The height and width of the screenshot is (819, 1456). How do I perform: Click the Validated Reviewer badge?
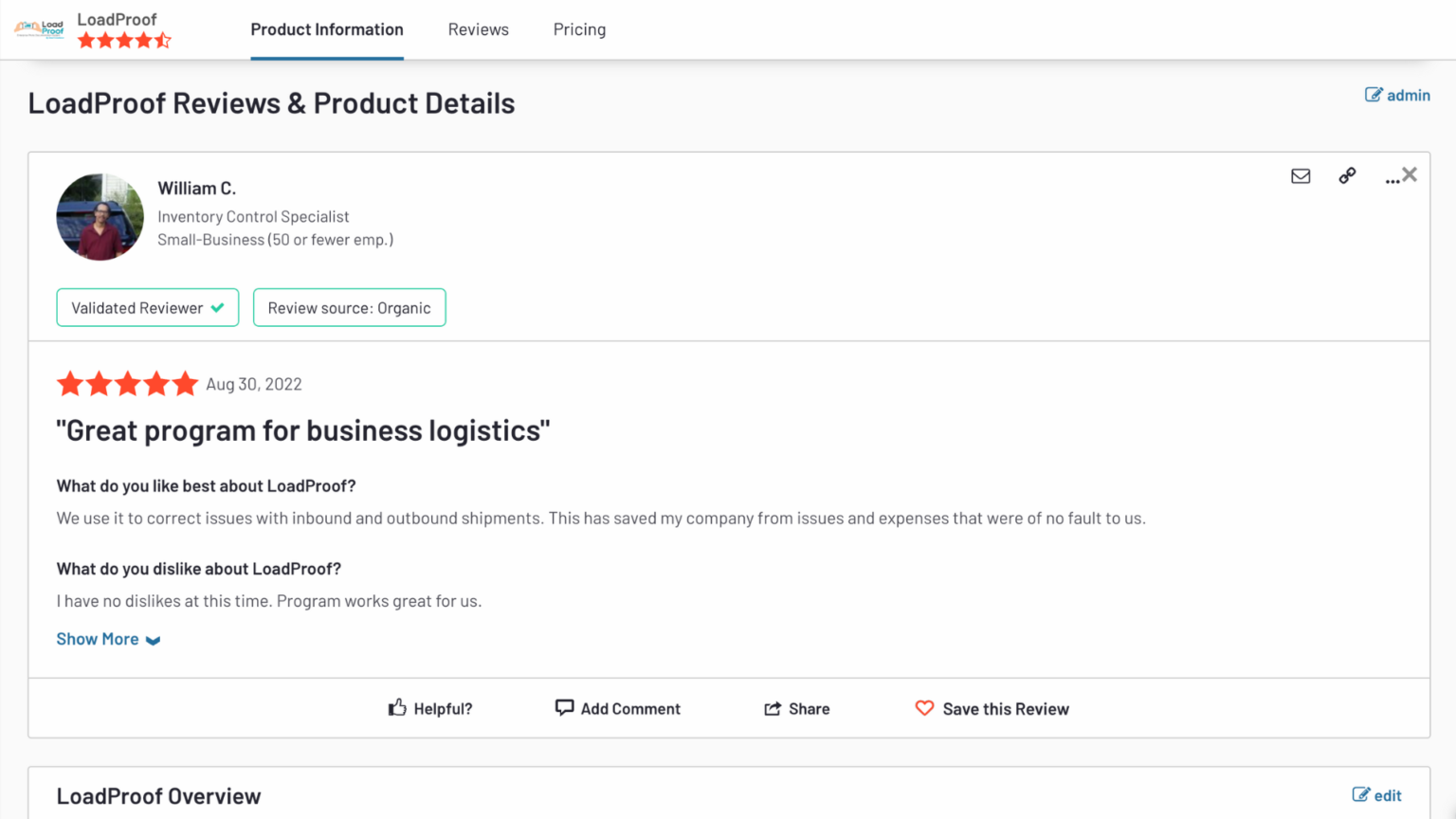point(148,307)
